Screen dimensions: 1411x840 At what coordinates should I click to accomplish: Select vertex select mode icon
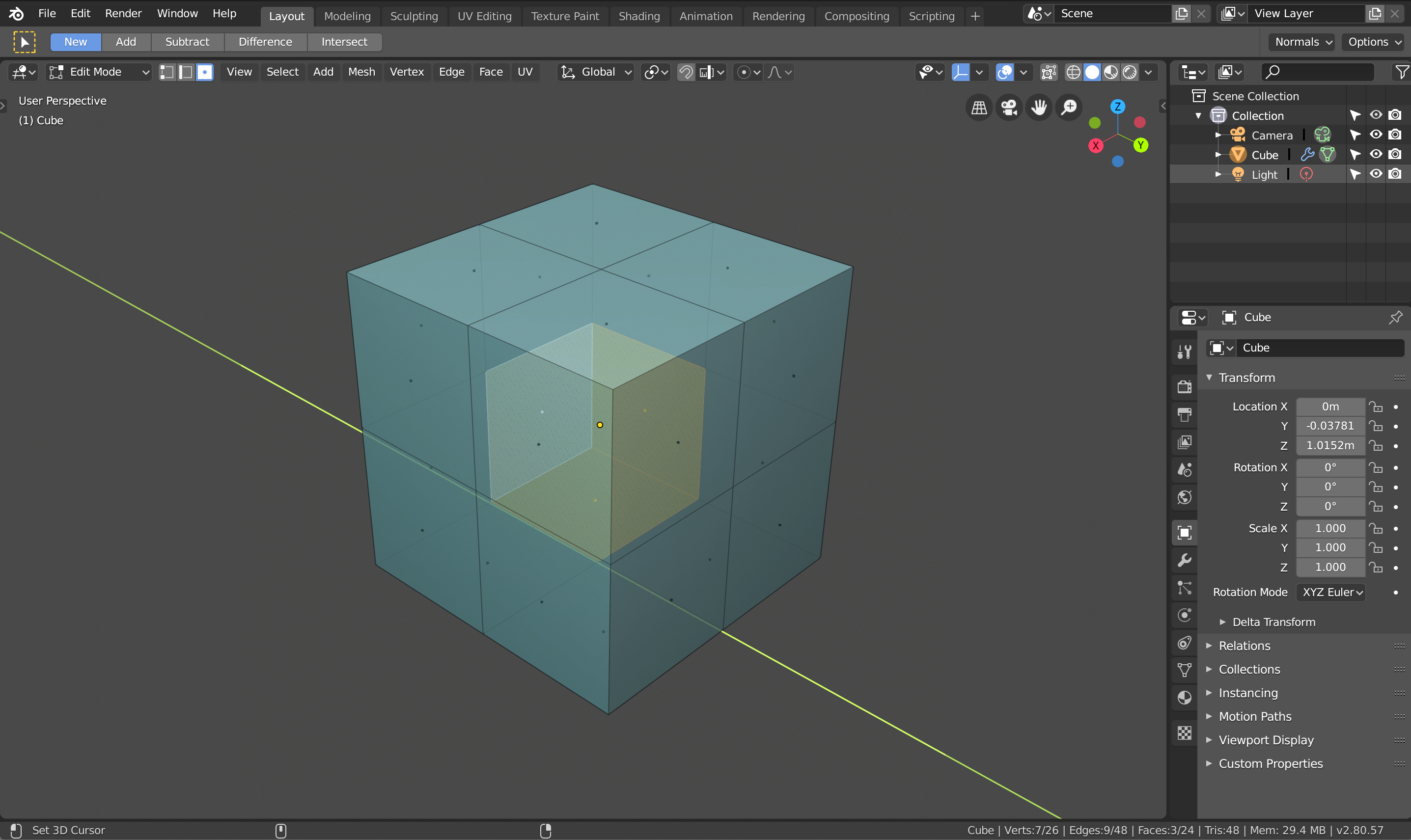click(167, 72)
